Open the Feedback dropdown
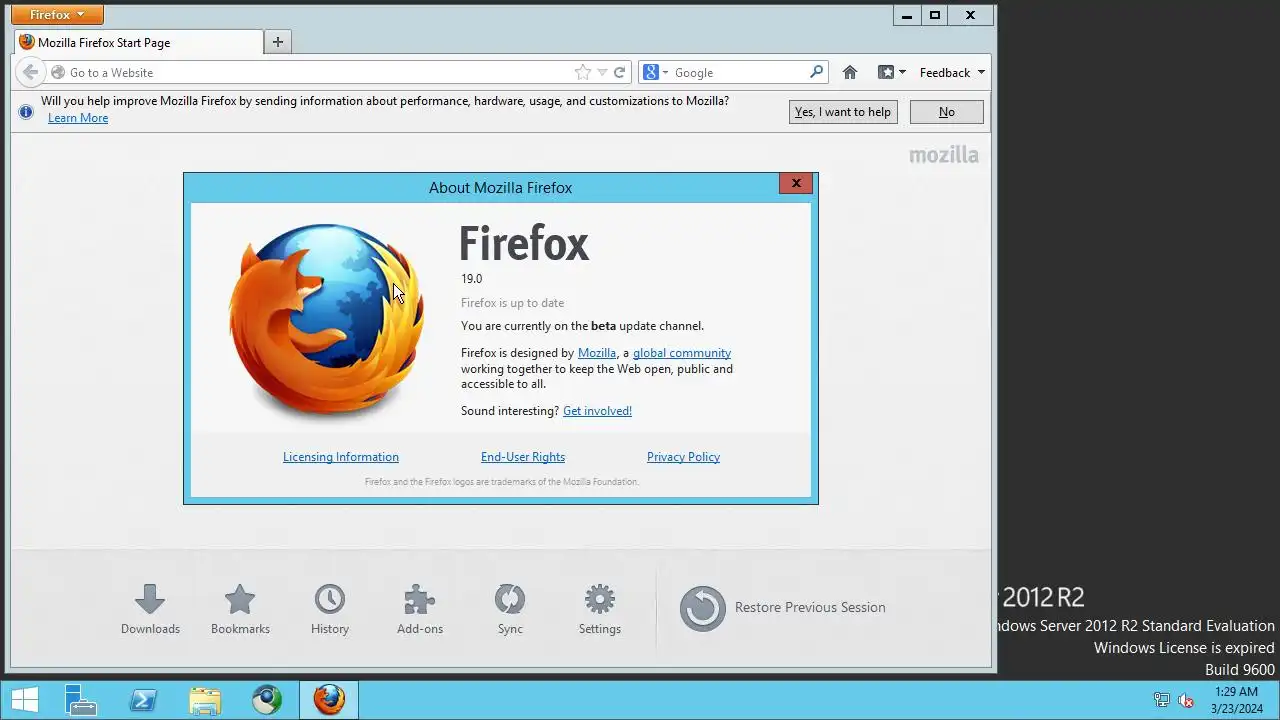 (952, 72)
